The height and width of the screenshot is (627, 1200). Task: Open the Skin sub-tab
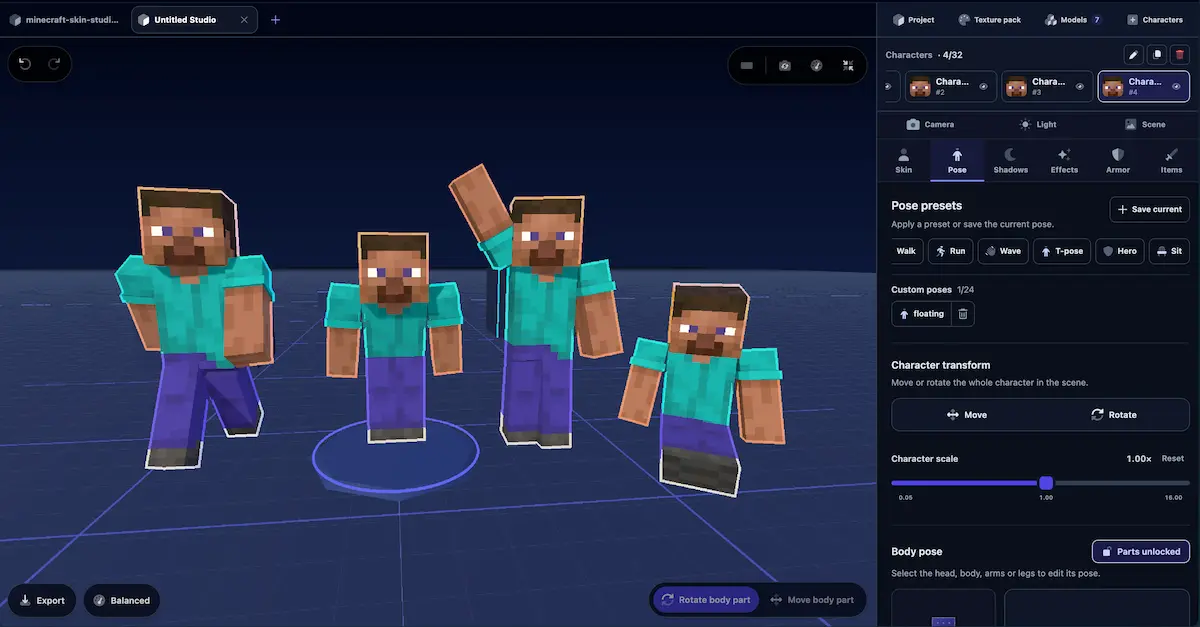(x=904, y=161)
